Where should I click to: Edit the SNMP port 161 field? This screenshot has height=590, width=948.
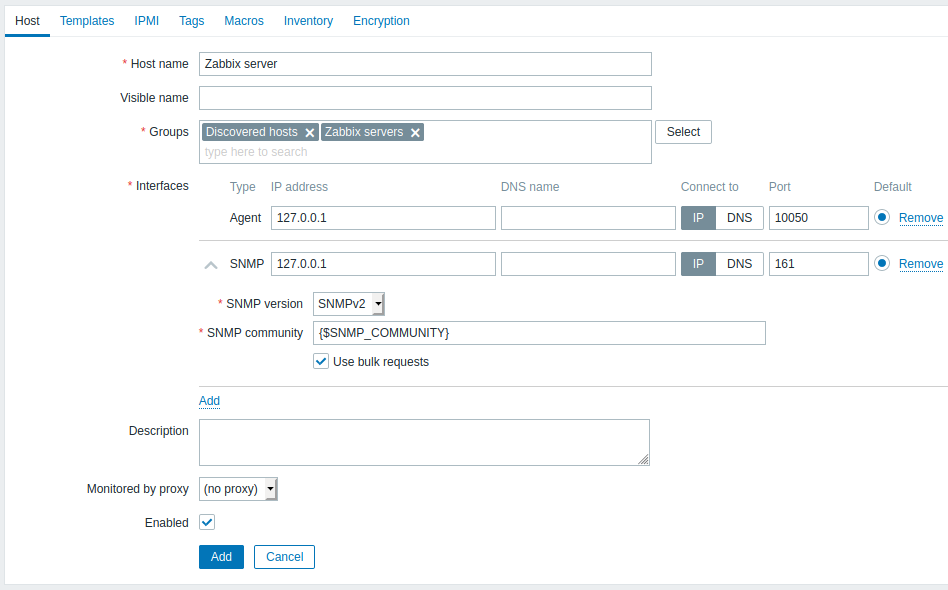pos(819,264)
